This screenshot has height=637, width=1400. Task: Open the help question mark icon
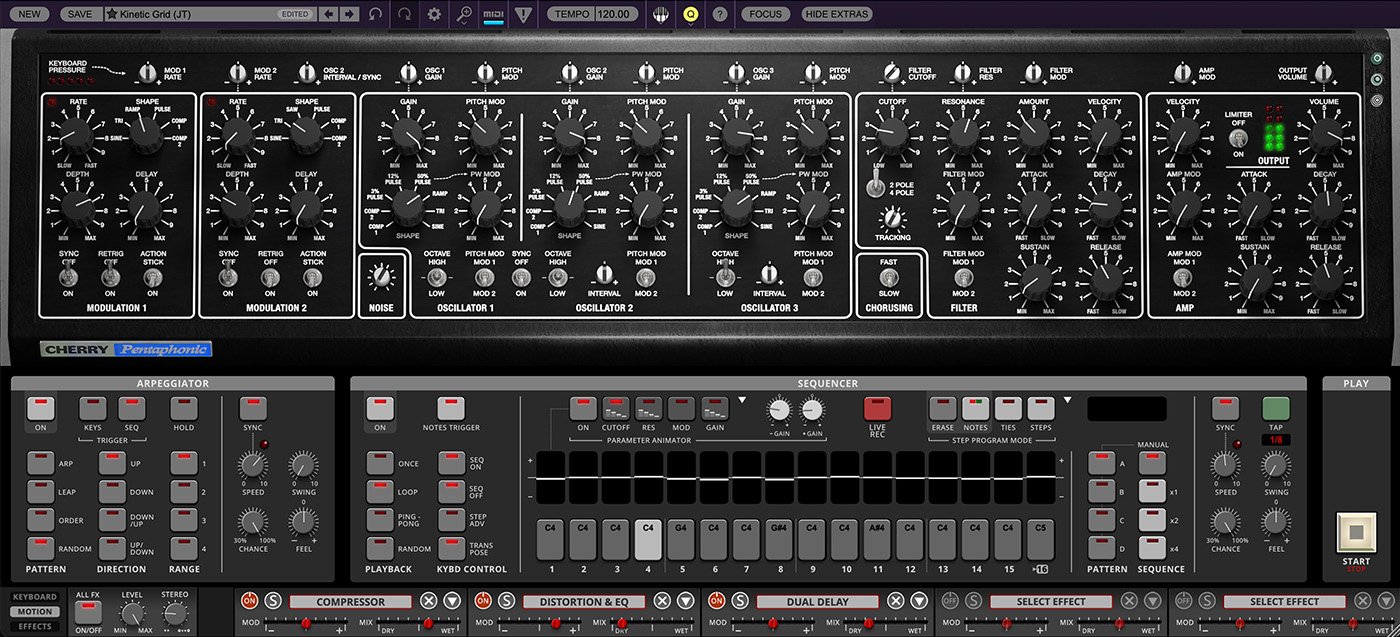click(x=719, y=14)
